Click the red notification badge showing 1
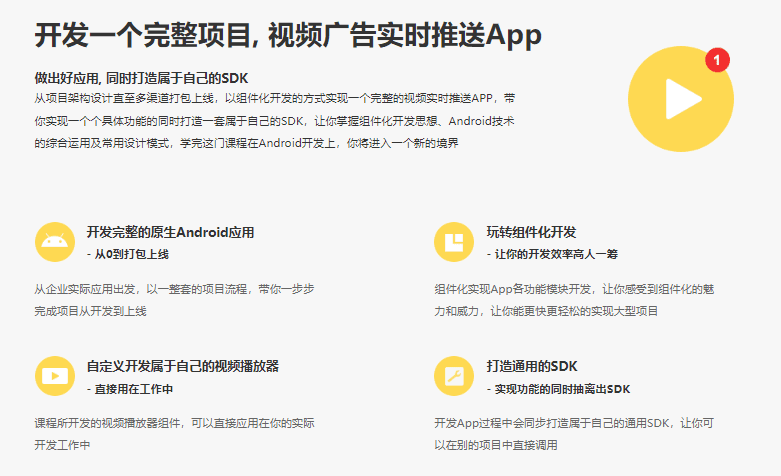 pyautogui.click(x=717, y=60)
